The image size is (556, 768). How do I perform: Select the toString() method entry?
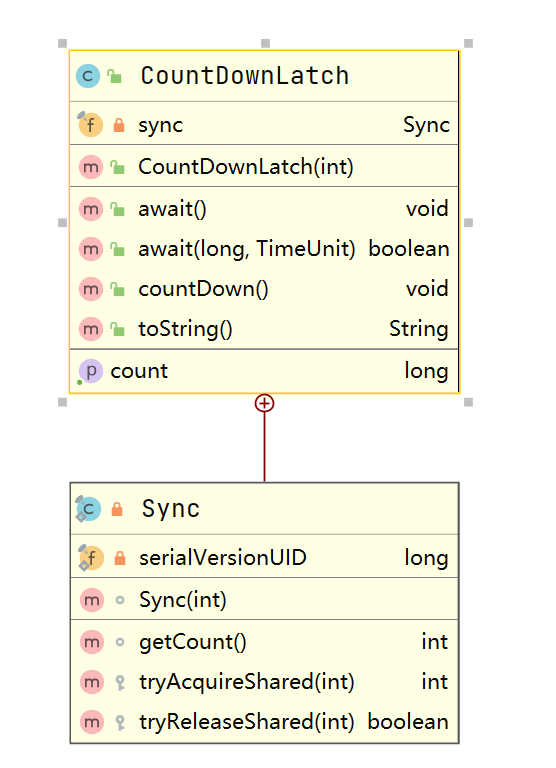click(264, 329)
